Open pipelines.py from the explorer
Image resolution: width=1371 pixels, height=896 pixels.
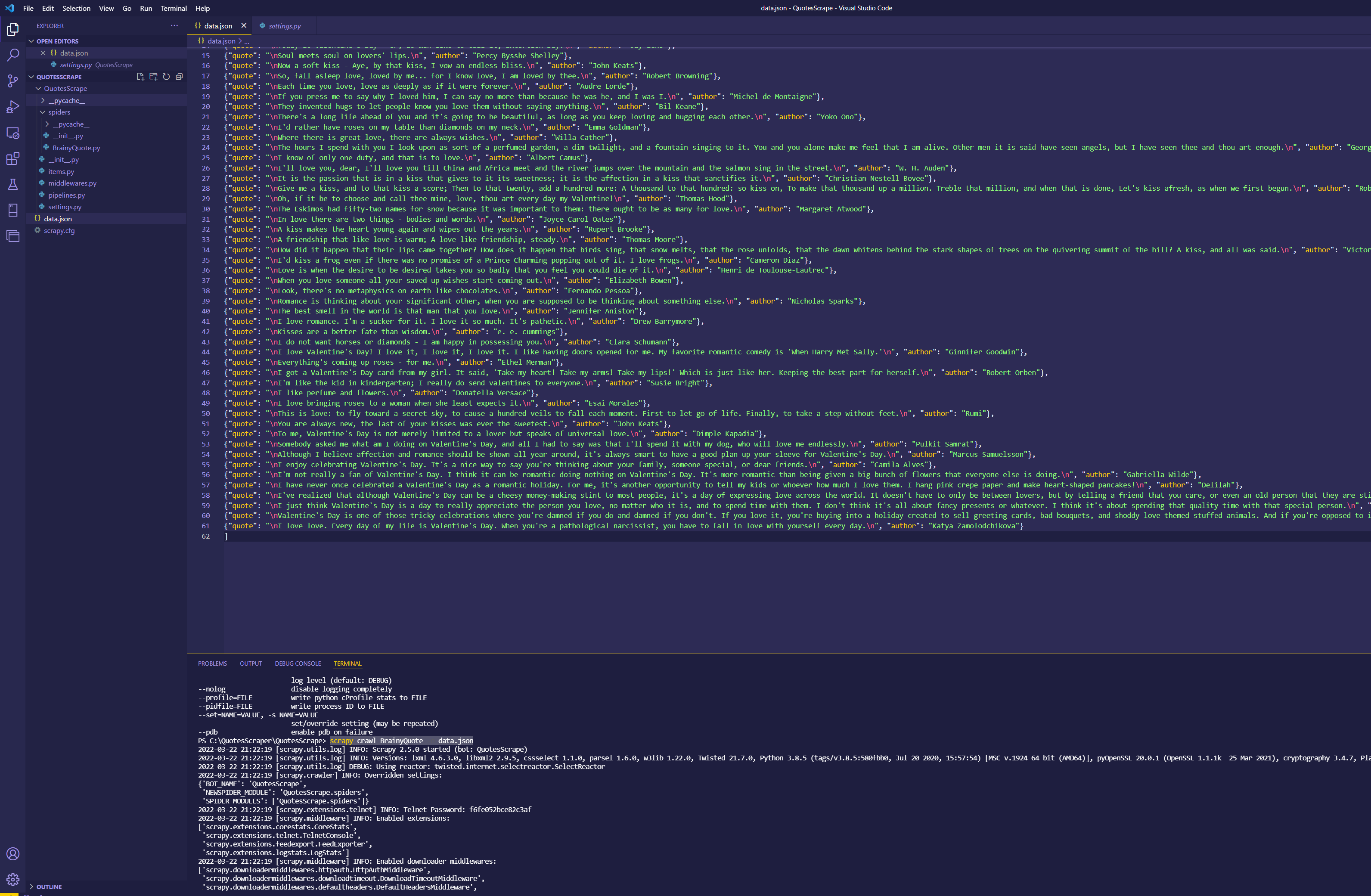pos(66,195)
